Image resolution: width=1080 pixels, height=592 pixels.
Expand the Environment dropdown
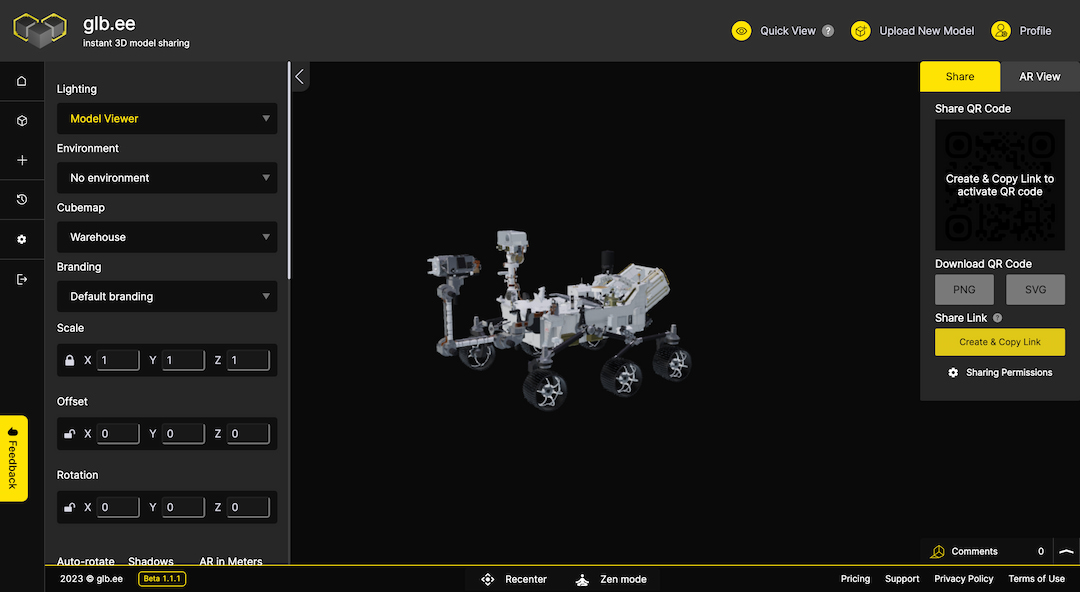(x=167, y=178)
